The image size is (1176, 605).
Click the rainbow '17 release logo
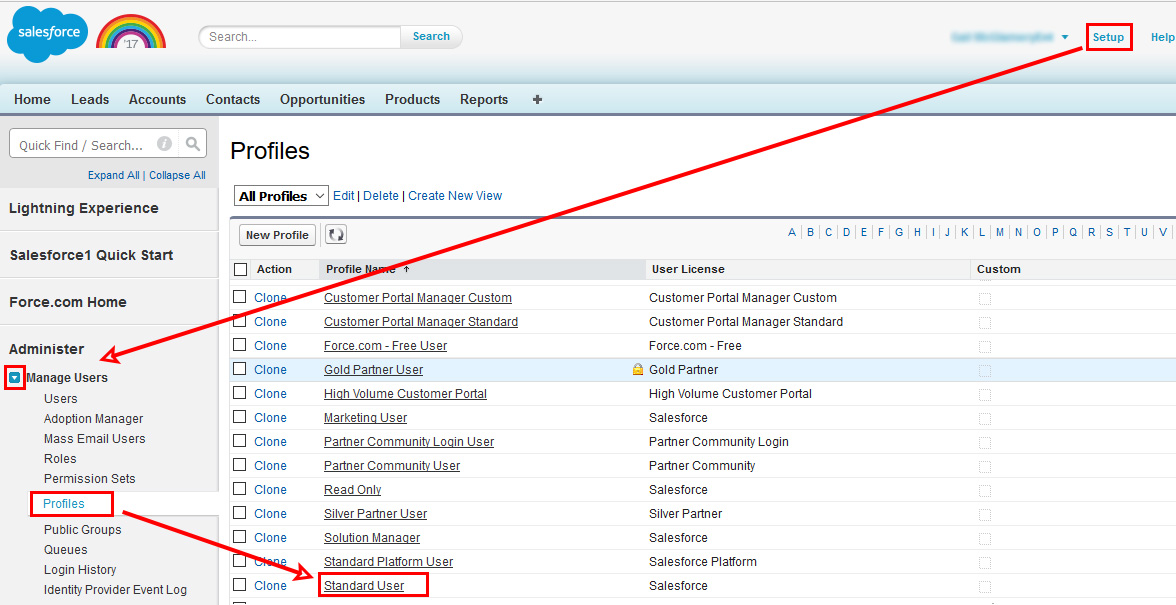pyautogui.click(x=131, y=33)
